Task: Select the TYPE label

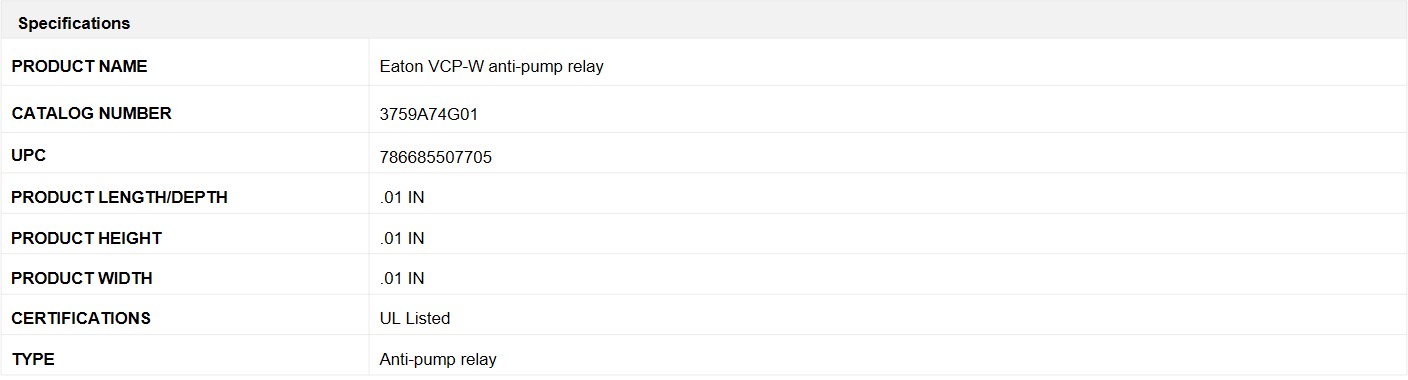Action: pyautogui.click(x=33, y=358)
